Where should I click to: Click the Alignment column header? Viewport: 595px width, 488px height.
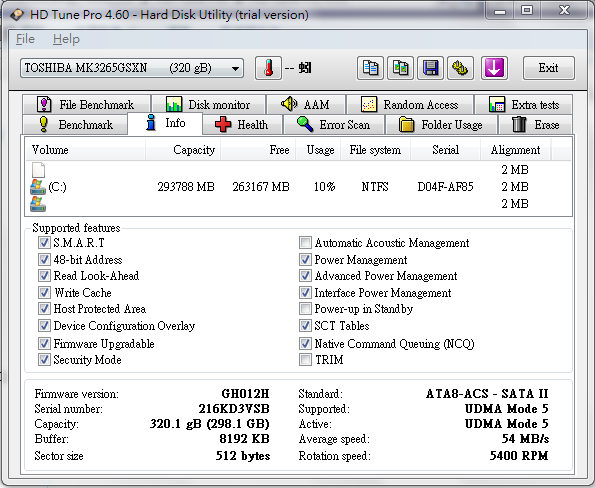[x=516, y=150]
